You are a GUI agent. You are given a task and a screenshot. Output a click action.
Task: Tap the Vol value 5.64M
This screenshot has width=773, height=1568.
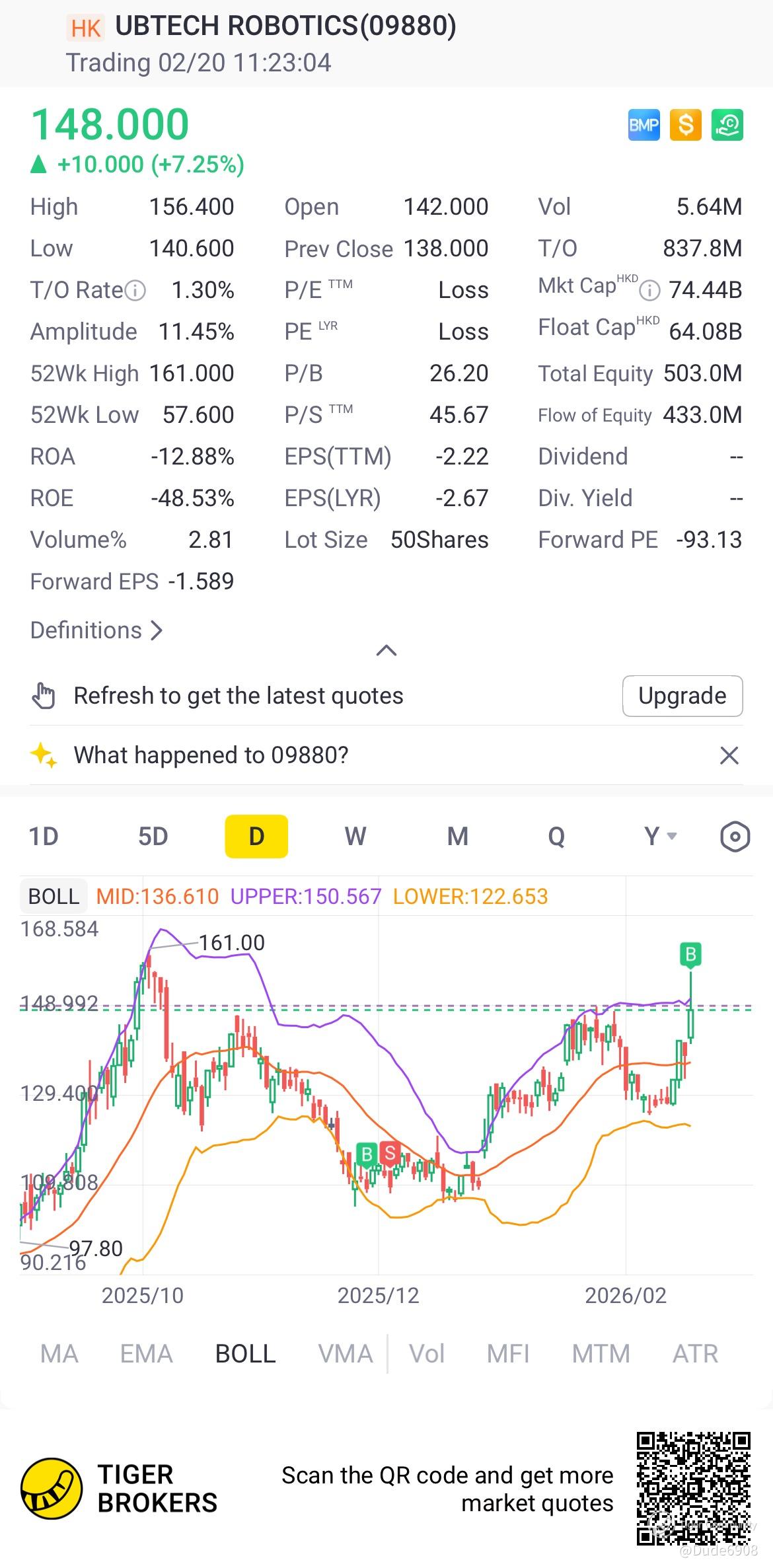710,207
